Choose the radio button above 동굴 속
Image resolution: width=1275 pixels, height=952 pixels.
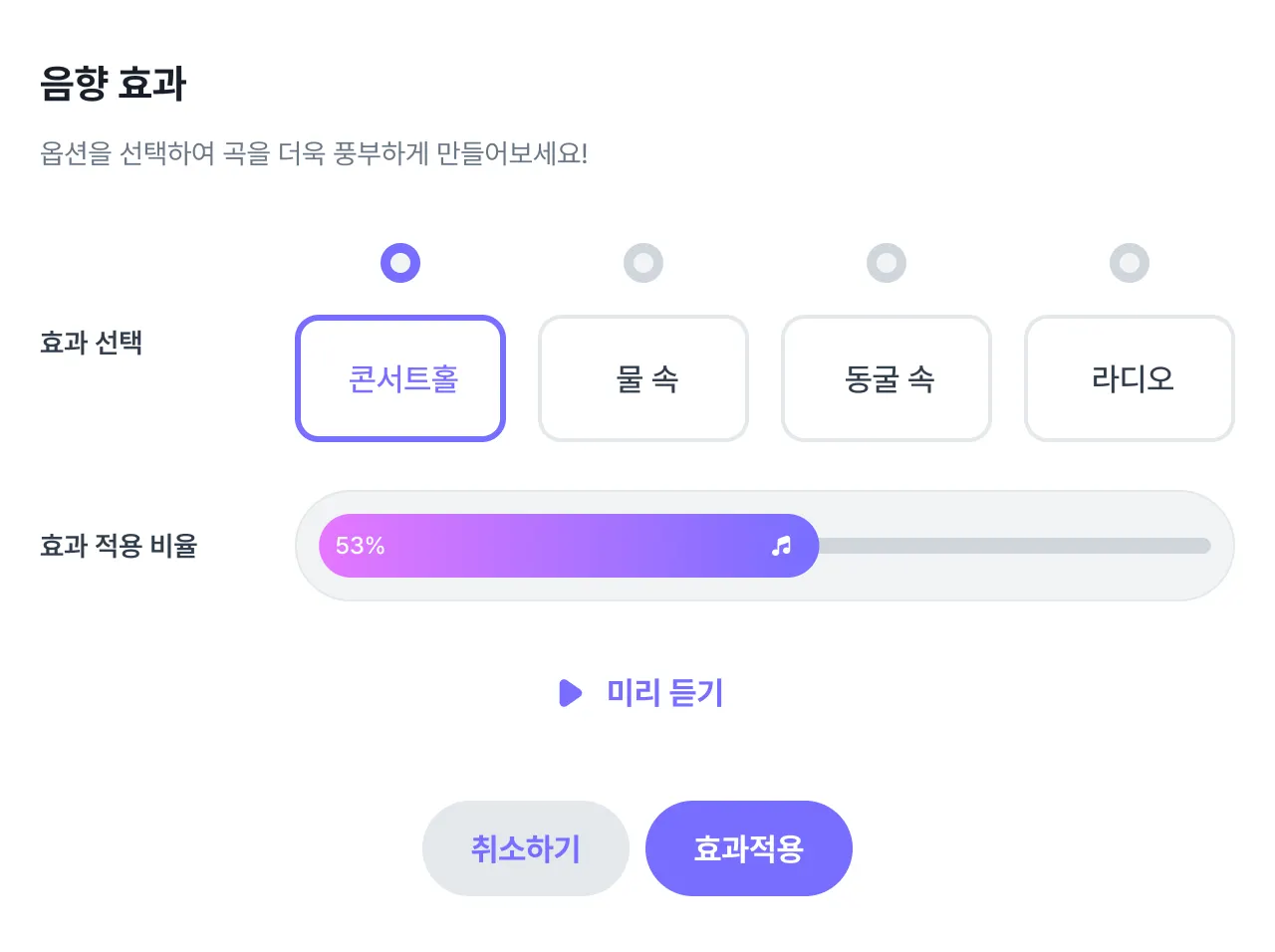(887, 263)
